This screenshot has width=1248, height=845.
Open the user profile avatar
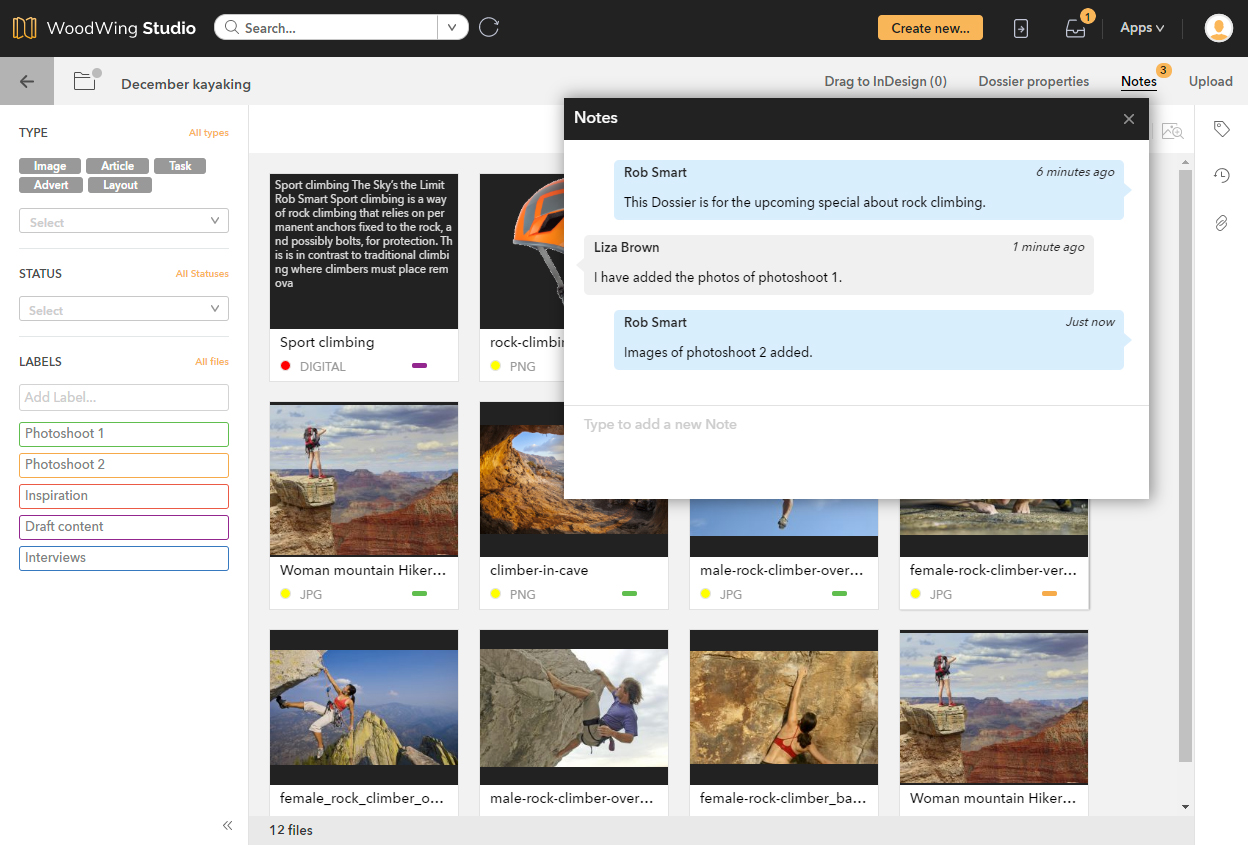click(1218, 28)
